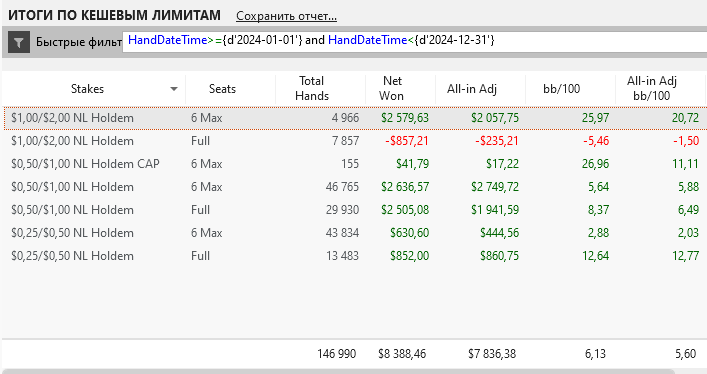Image resolution: width=707 pixels, height=374 pixels.
Task: Sort by Net Won column header
Action: coord(391,88)
